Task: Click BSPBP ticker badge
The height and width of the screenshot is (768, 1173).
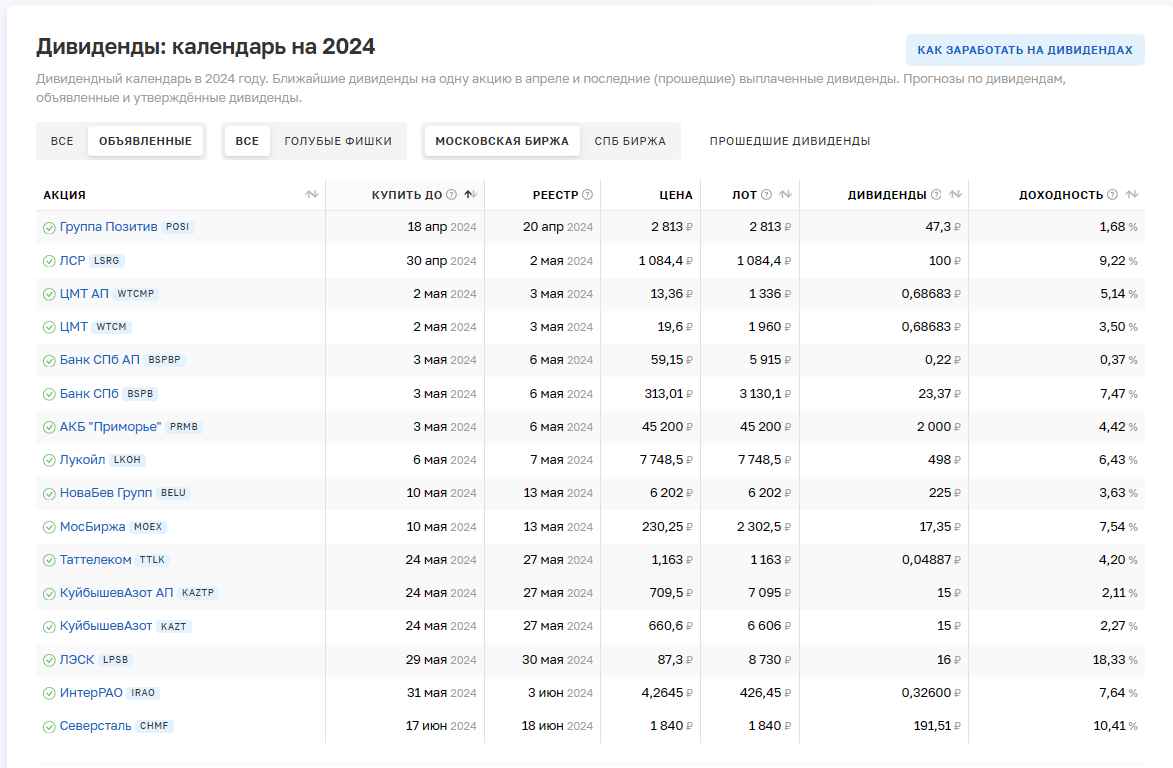Action: coord(165,360)
